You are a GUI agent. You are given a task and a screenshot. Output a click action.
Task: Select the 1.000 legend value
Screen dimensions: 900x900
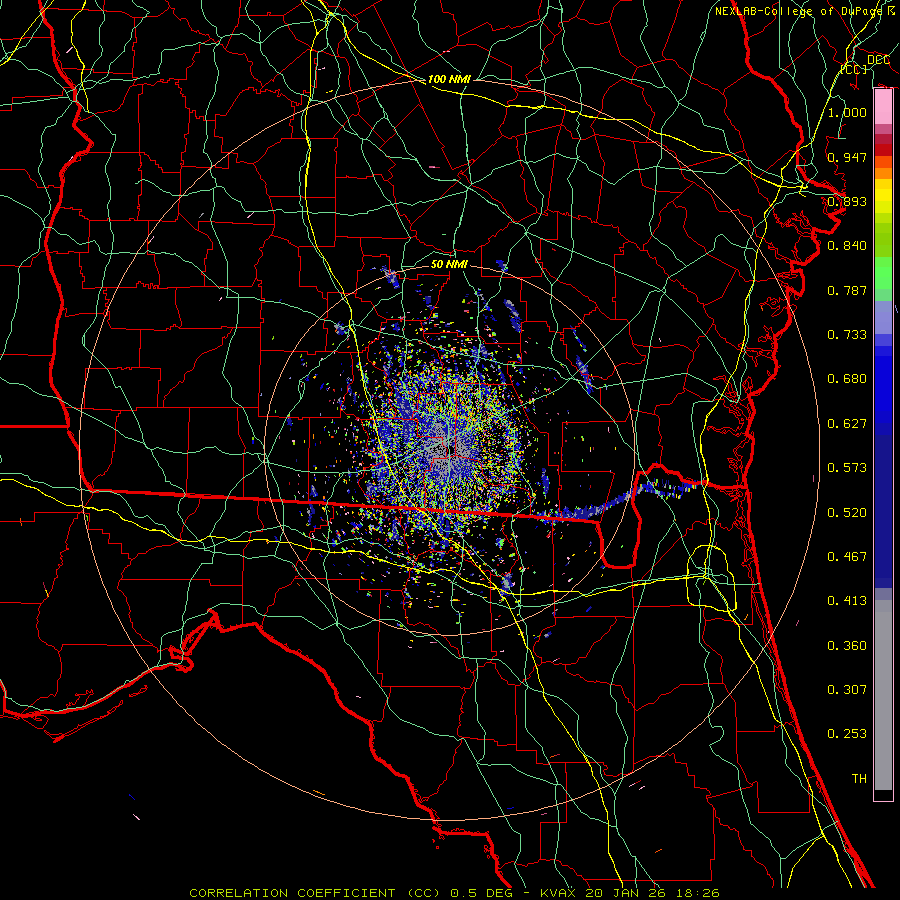(847, 112)
